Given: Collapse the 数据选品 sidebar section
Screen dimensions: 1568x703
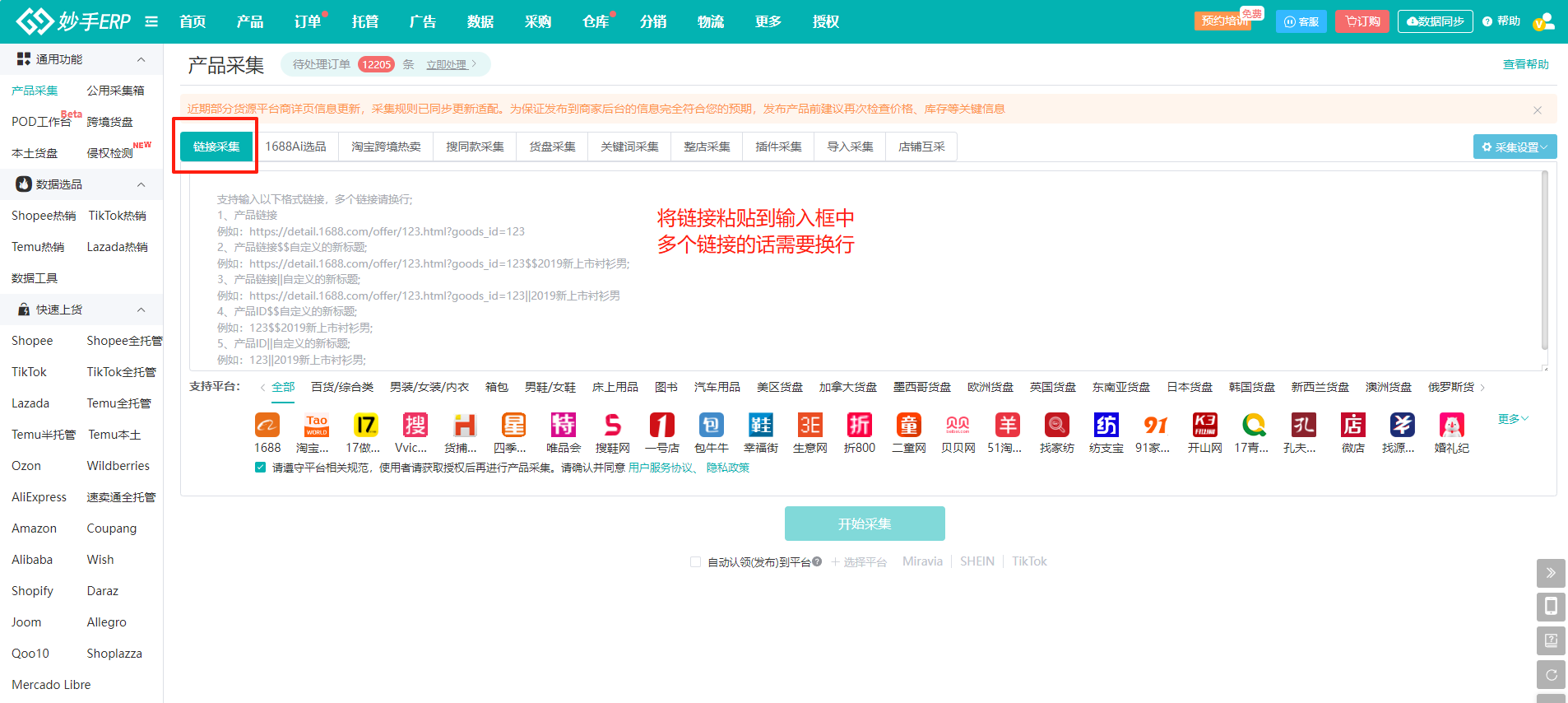Looking at the screenshot, I should 141,184.
